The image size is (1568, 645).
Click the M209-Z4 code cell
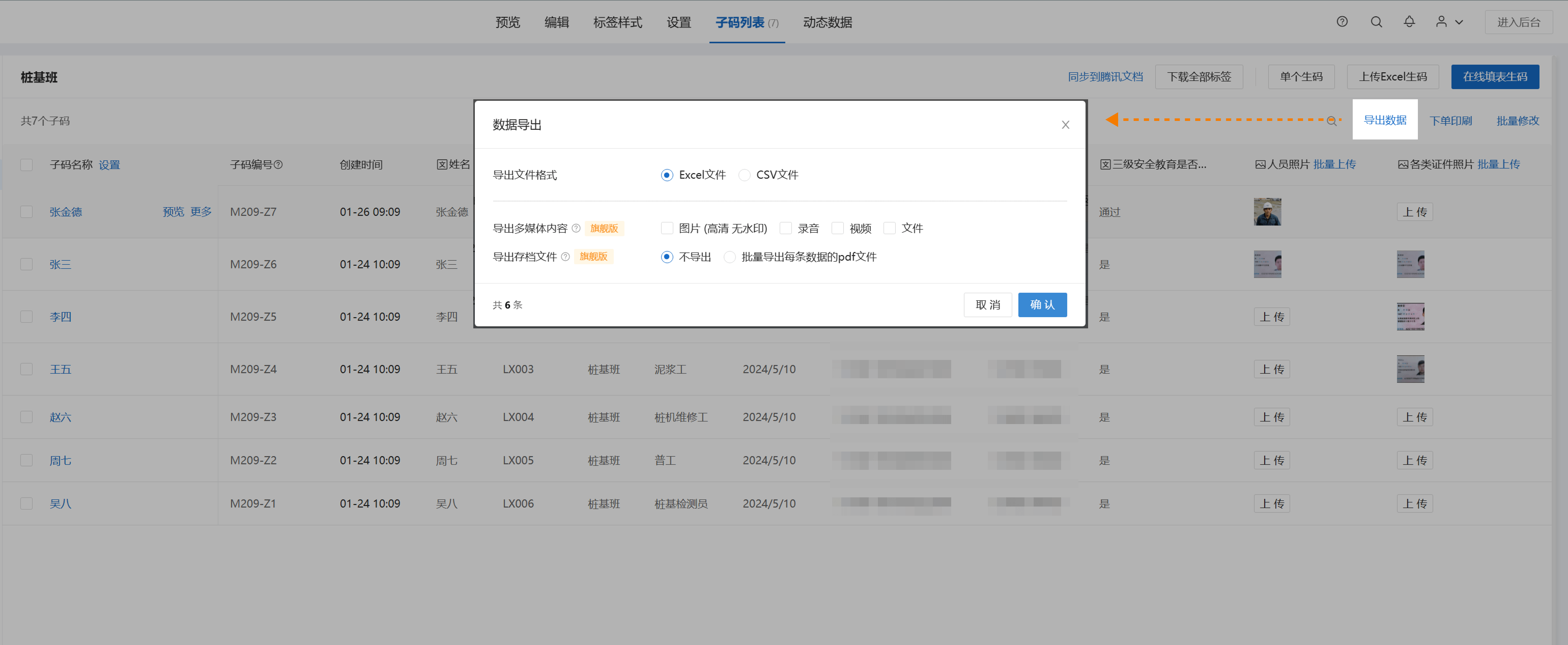click(x=253, y=369)
